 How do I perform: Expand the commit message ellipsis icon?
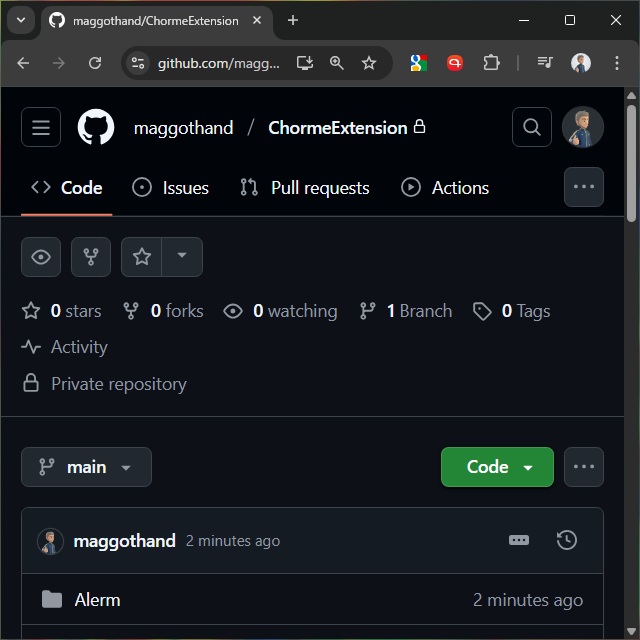point(519,540)
